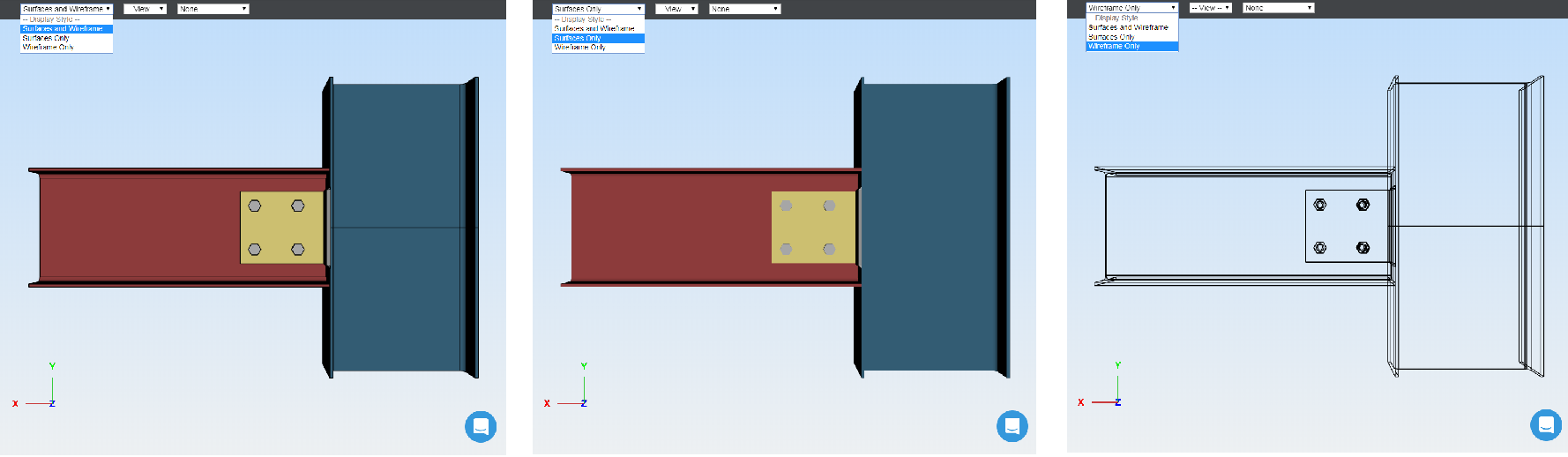Open 'Surfaces and Wireframe' display style dropdown

(66, 9)
